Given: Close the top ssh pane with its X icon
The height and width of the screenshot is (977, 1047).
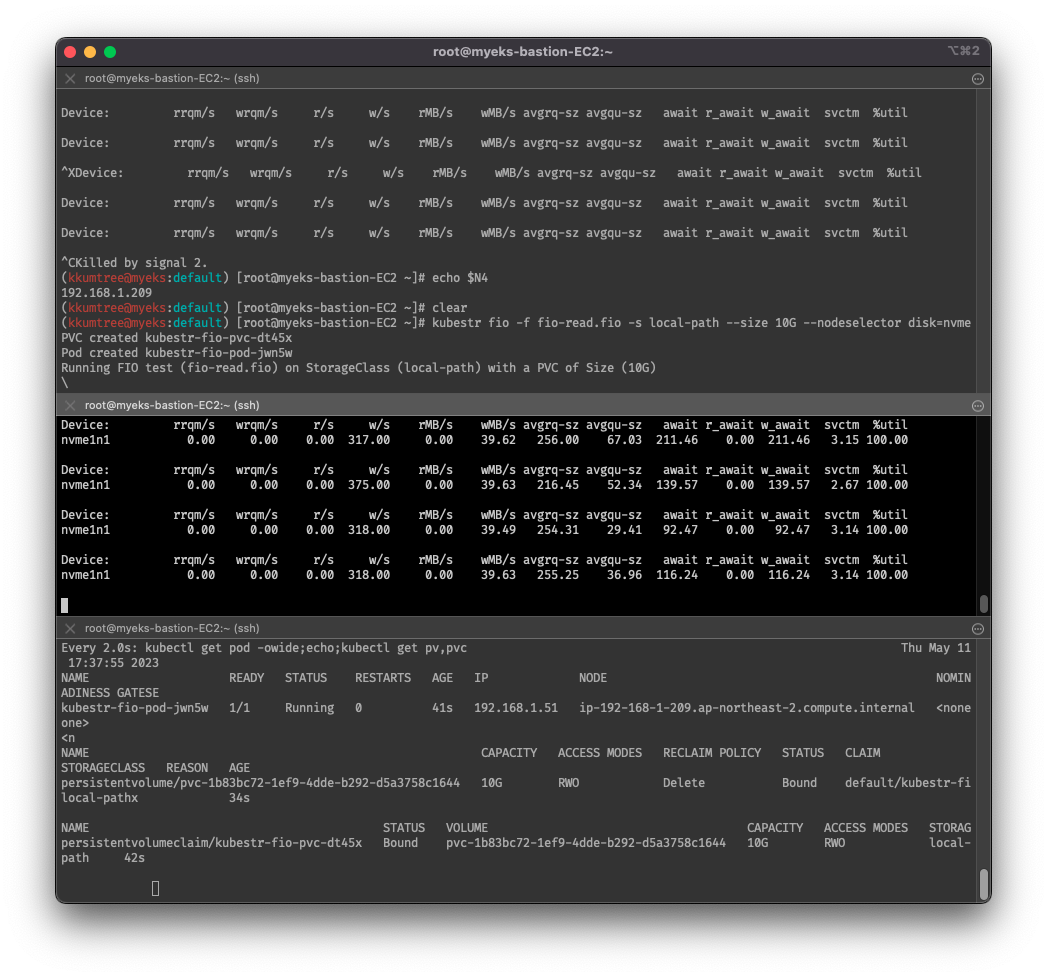Looking at the screenshot, I should pyautogui.click(x=70, y=78).
